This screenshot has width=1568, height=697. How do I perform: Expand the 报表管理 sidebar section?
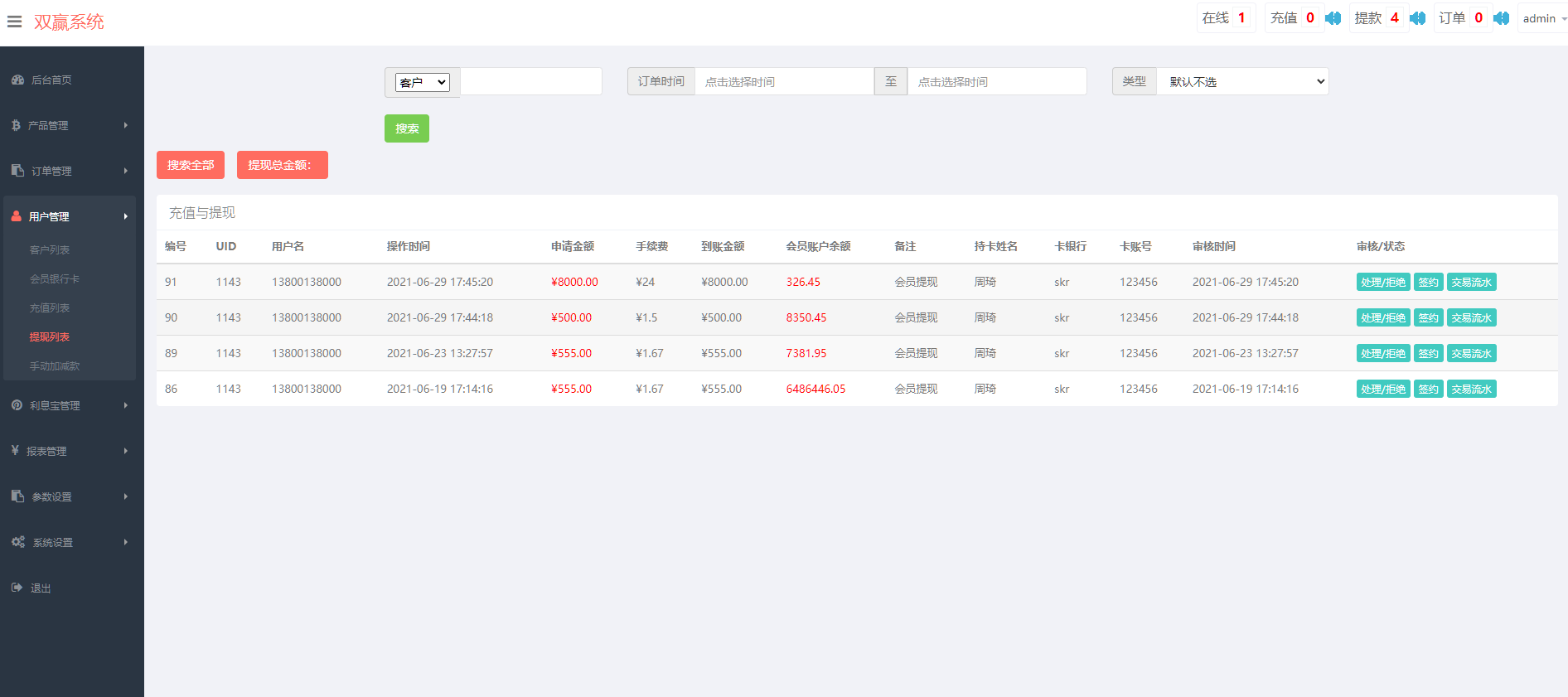coord(70,451)
